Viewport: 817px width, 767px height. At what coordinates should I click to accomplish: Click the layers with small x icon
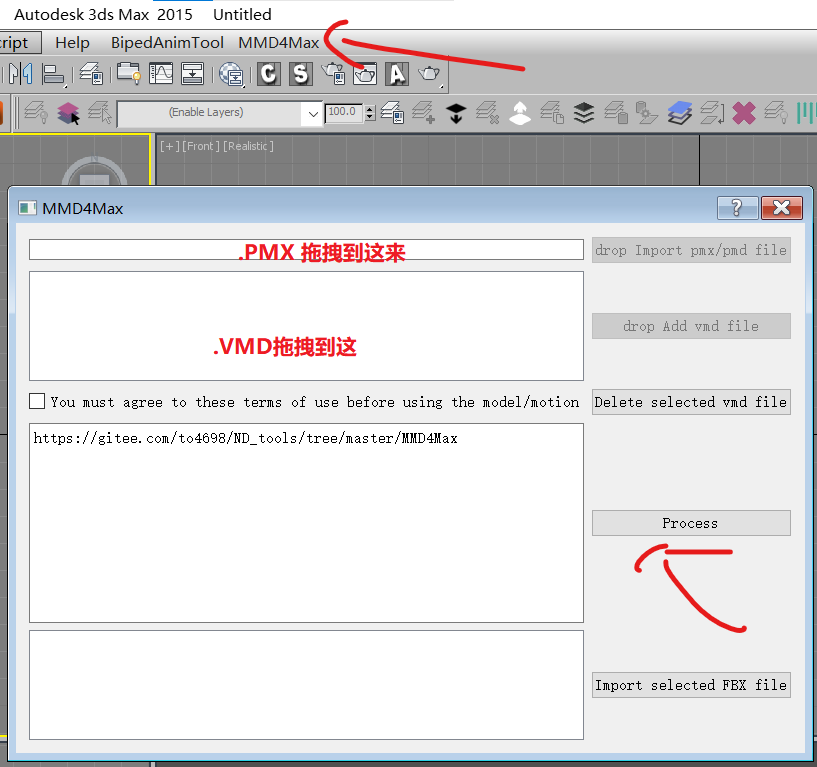tap(488, 113)
